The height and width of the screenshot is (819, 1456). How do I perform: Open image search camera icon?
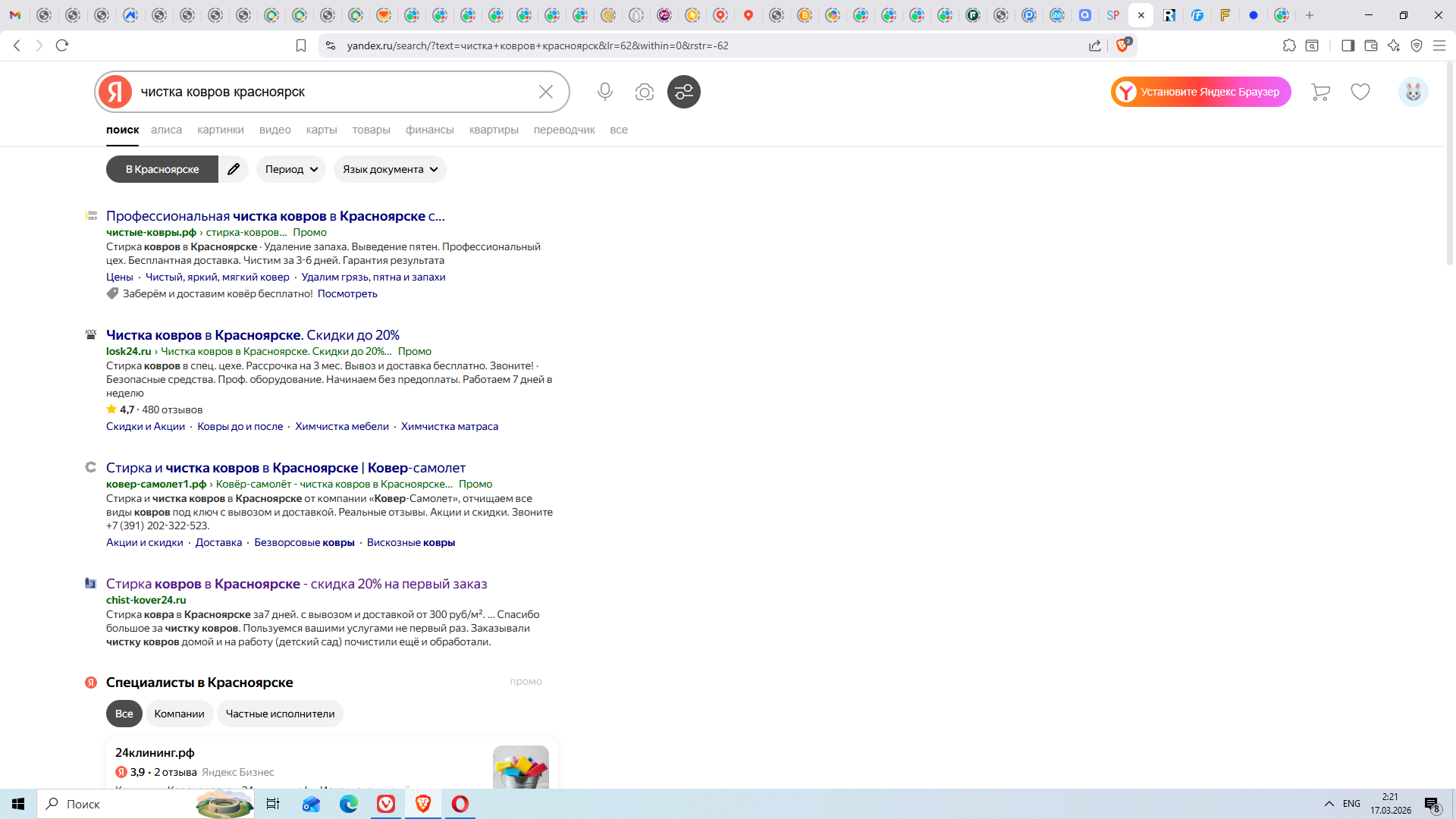click(x=644, y=92)
